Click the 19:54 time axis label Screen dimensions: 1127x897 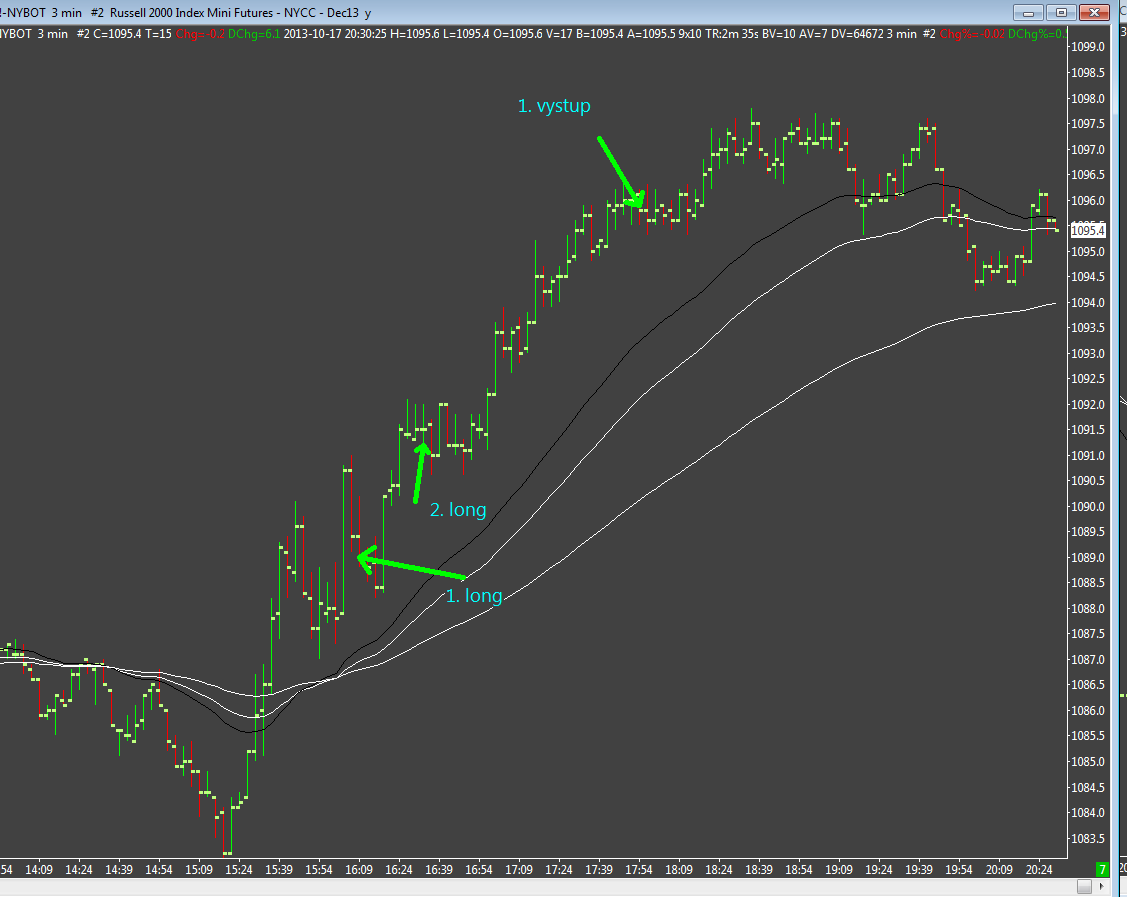[959, 870]
